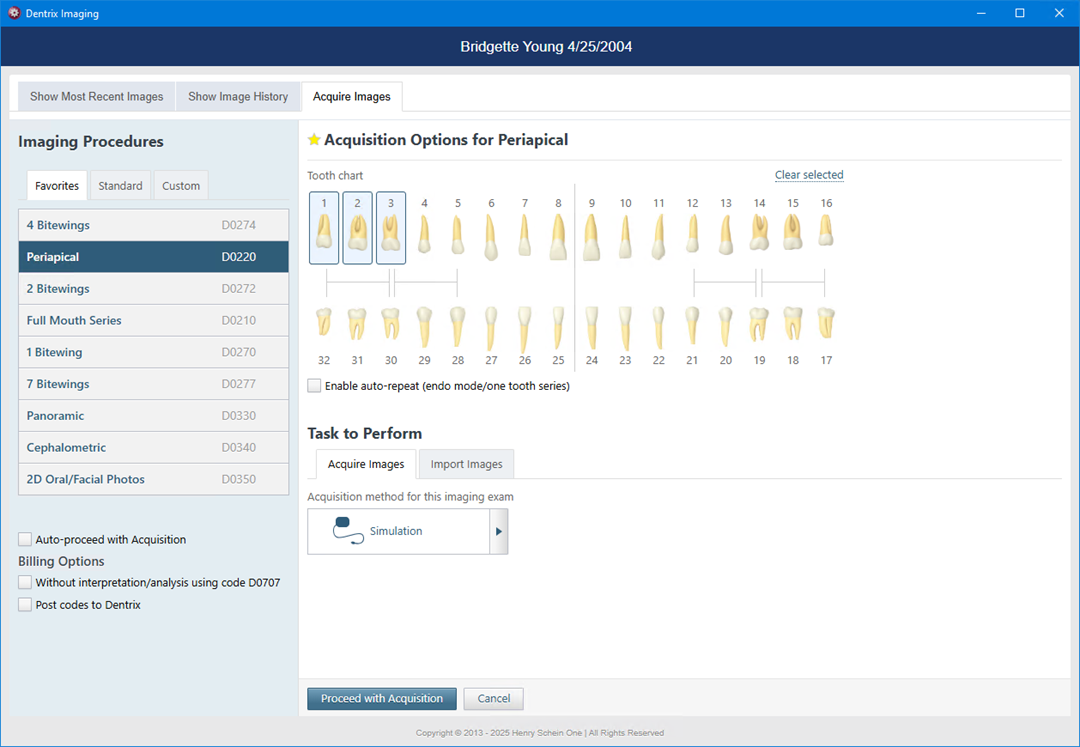Select tooth 16 icon
The width and height of the screenshot is (1080, 747).
tap(826, 230)
